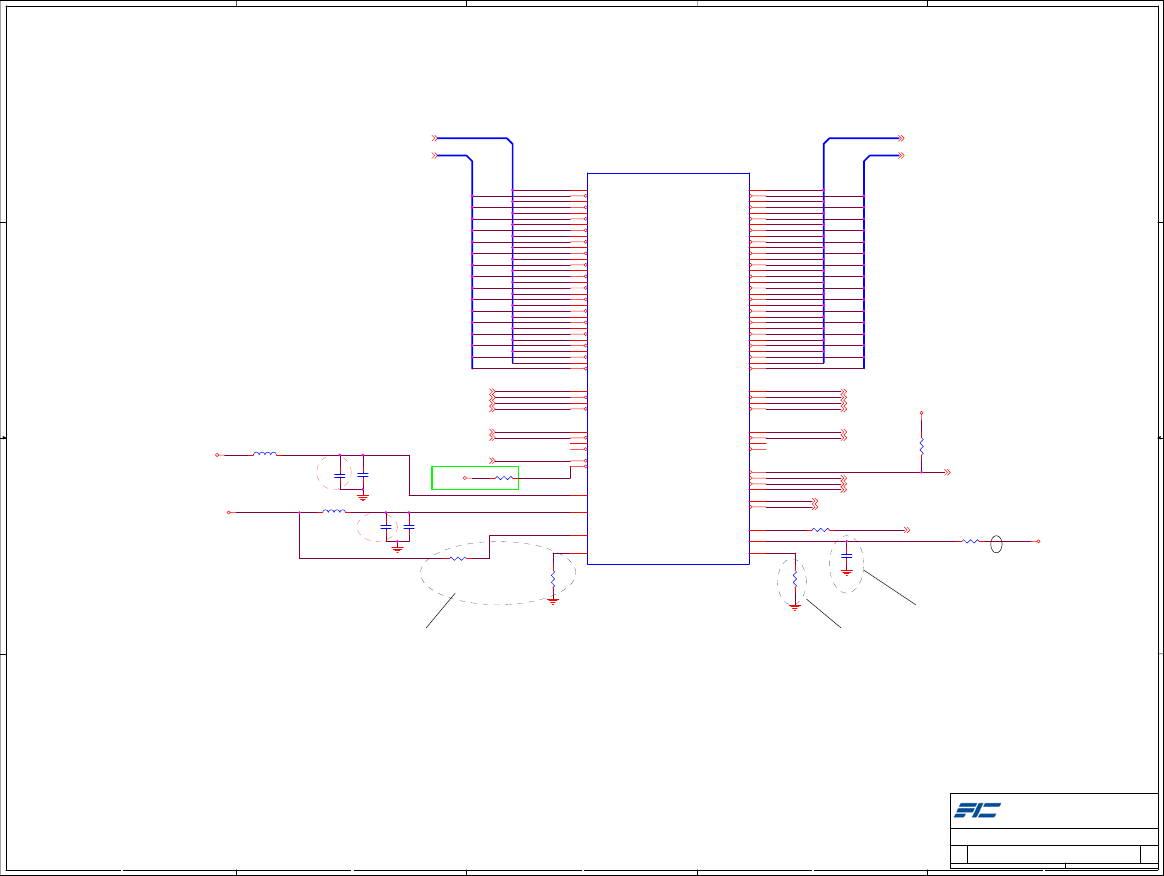Click the FIC logo in title block
Screen dimensions: 1164x876
click(x=977, y=810)
